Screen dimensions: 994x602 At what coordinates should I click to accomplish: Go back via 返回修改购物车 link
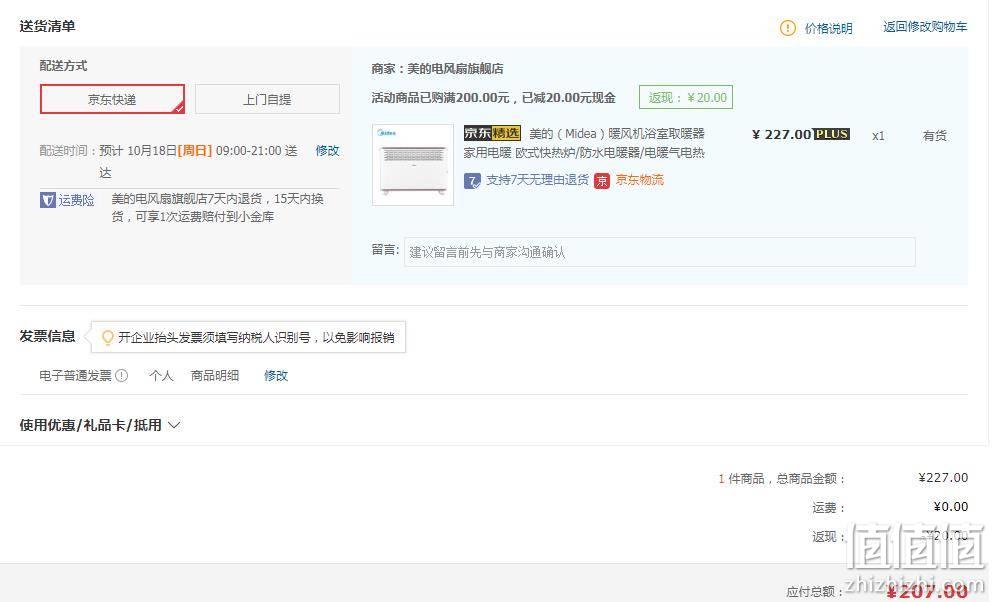click(x=925, y=27)
